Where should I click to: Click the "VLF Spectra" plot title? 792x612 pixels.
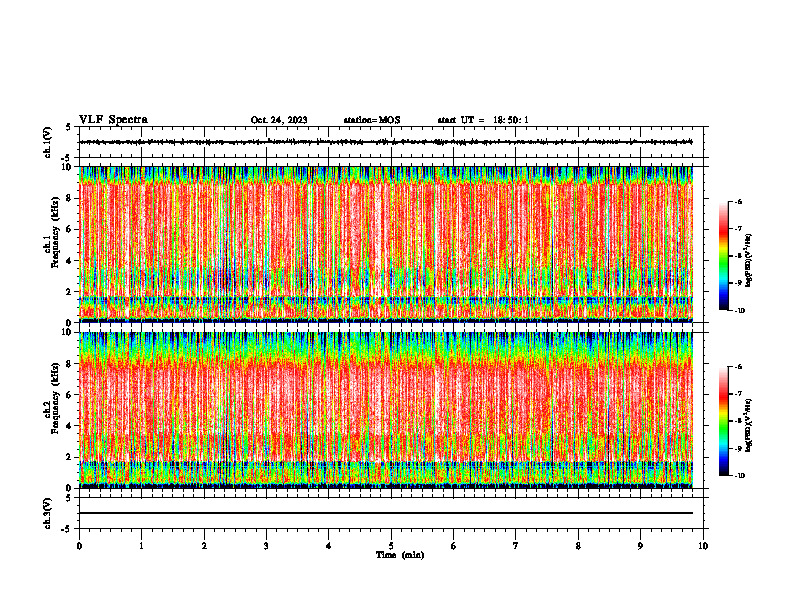tap(113, 120)
